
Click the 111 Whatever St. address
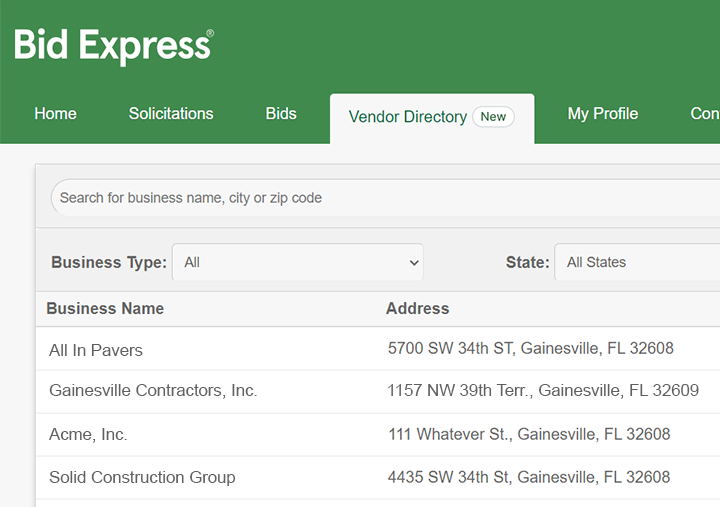click(x=529, y=434)
